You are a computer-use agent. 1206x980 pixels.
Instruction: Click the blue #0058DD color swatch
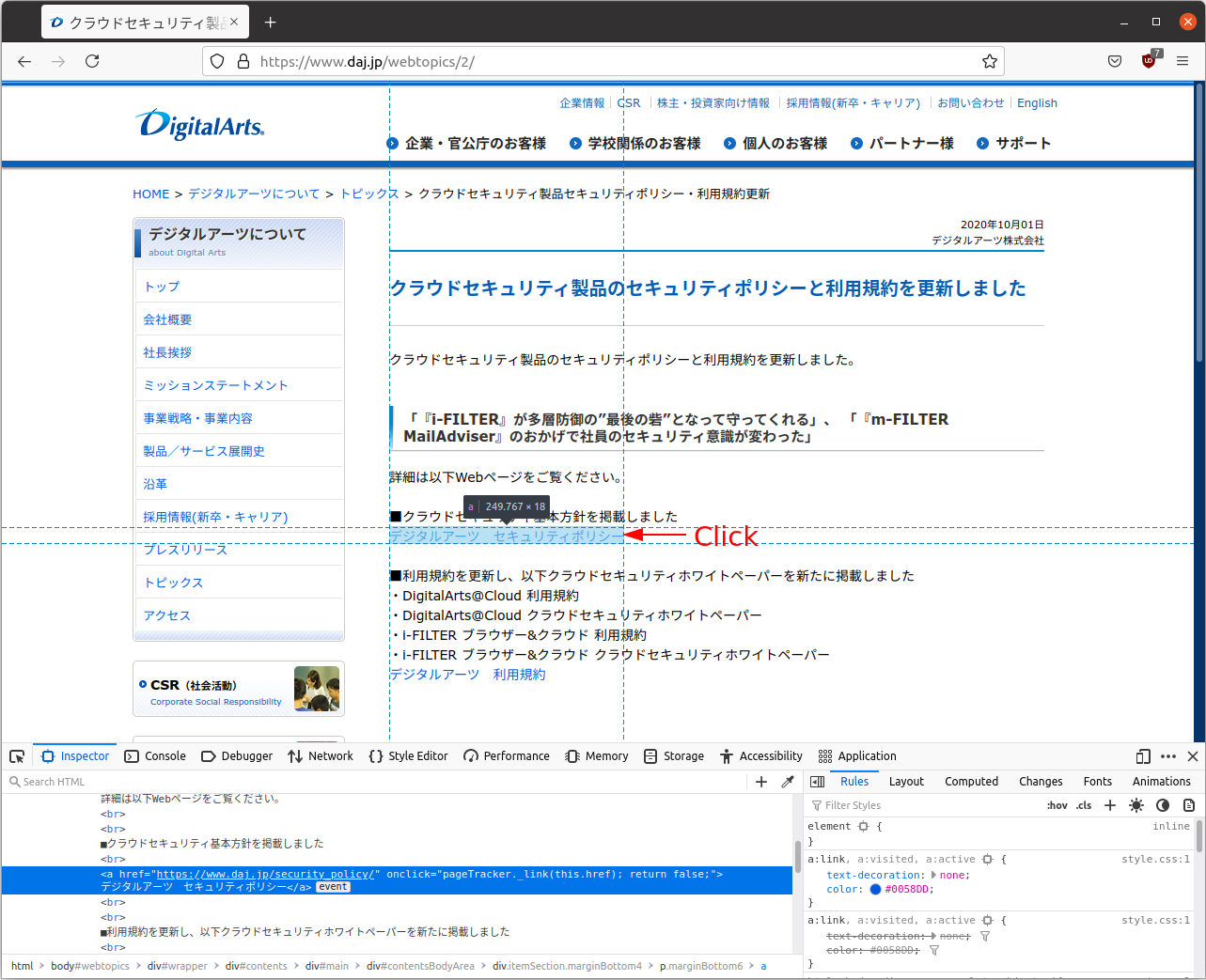(x=875, y=889)
